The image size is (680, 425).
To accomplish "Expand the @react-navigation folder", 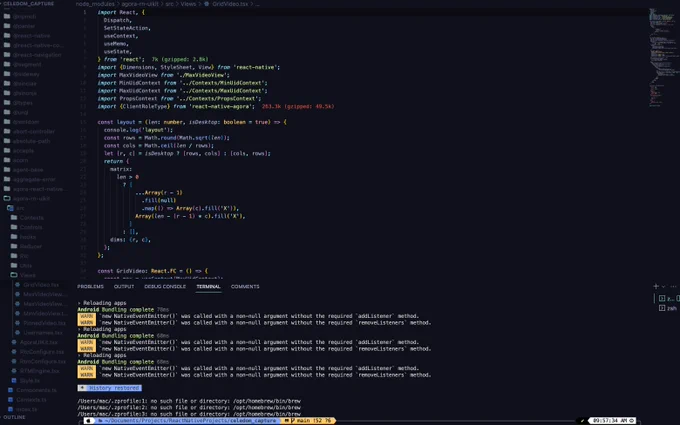I will click(x=37, y=55).
